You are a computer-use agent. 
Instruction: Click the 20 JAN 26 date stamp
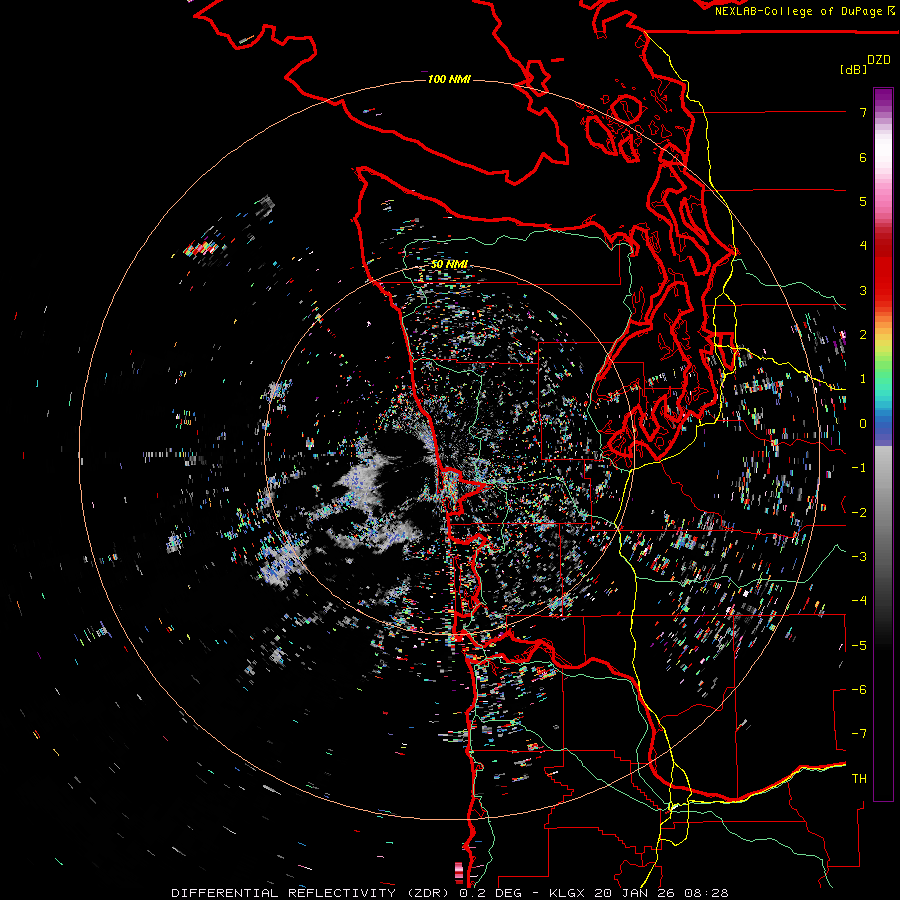634,893
